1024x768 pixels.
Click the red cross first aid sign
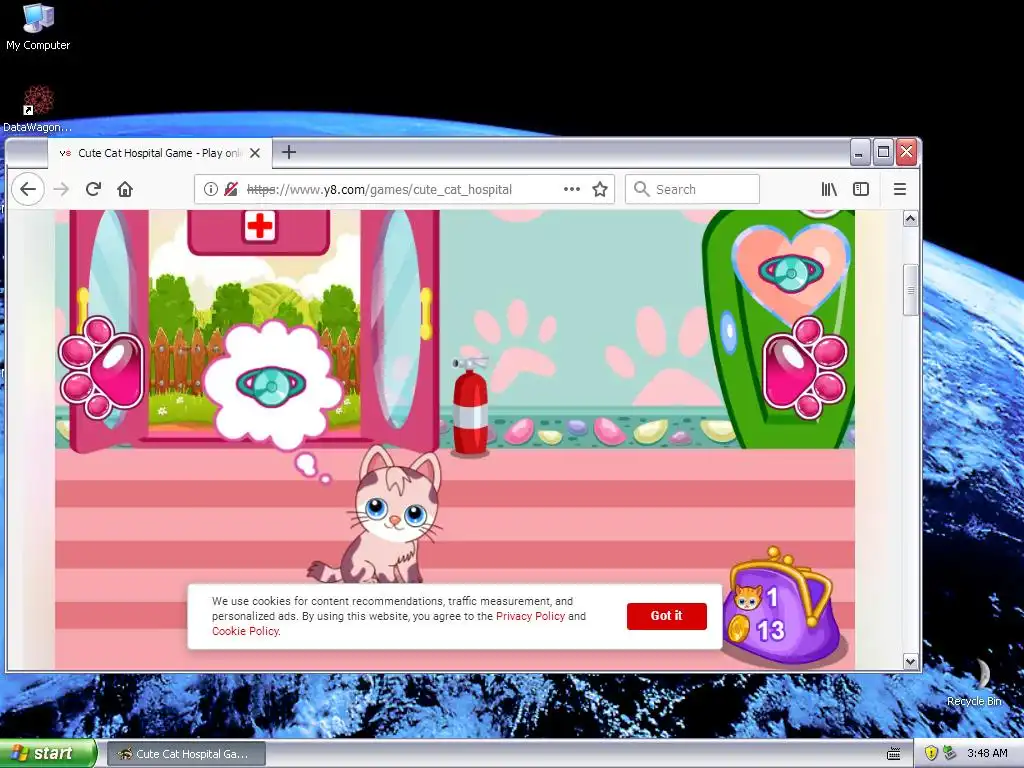(260, 226)
